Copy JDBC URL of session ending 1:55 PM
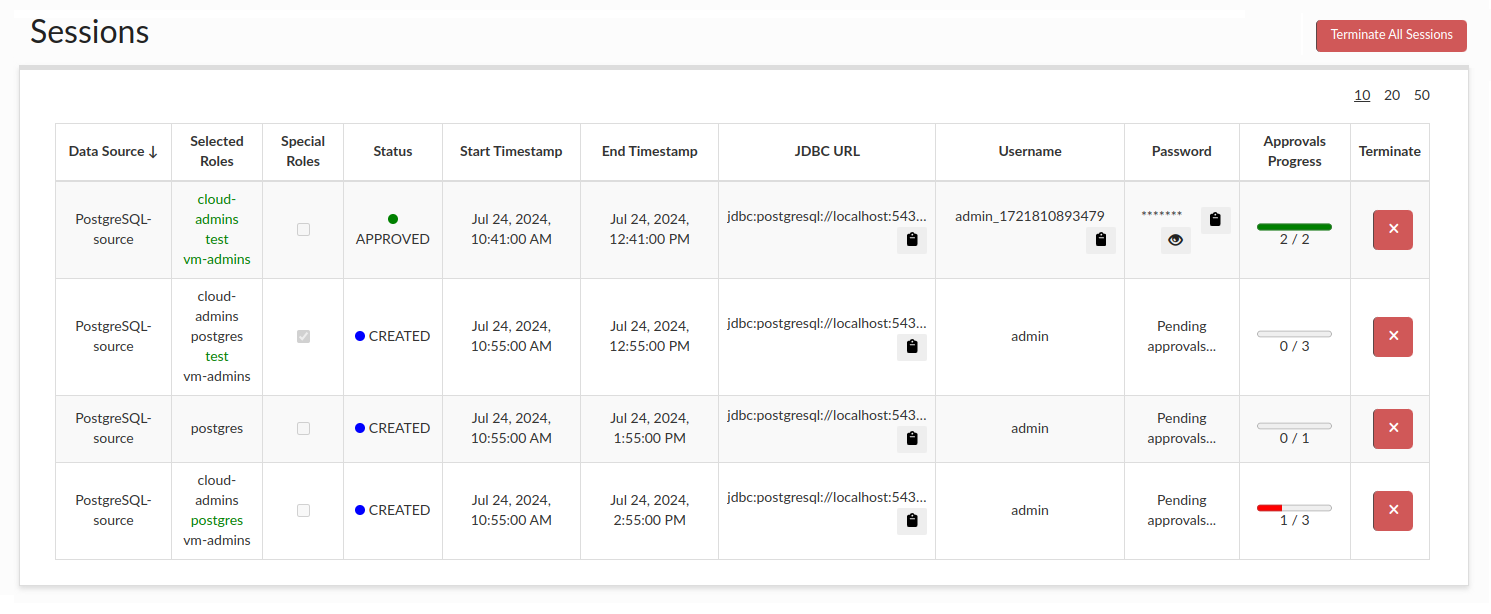1491x614 pixels. [911, 439]
